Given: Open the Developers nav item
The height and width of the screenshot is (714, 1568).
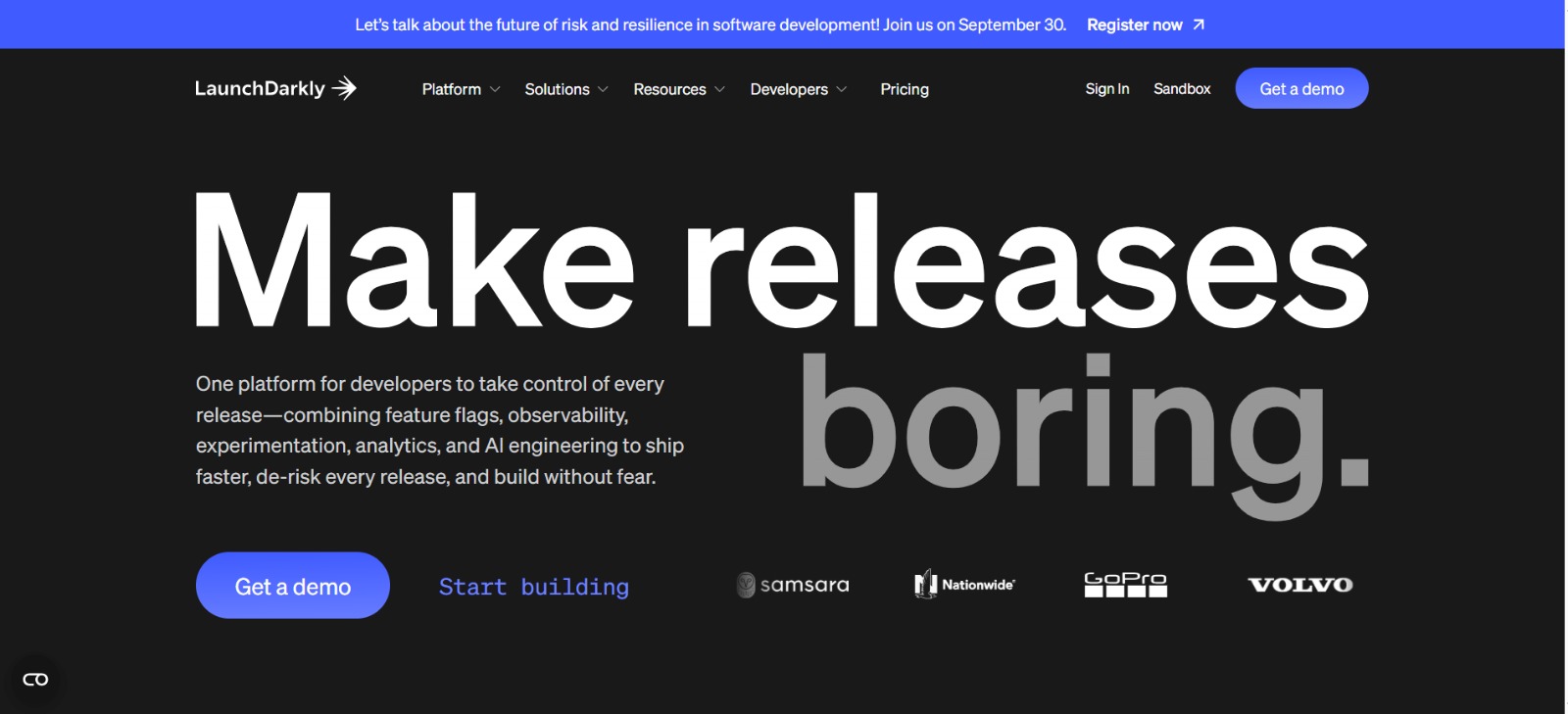Looking at the screenshot, I should pos(789,89).
